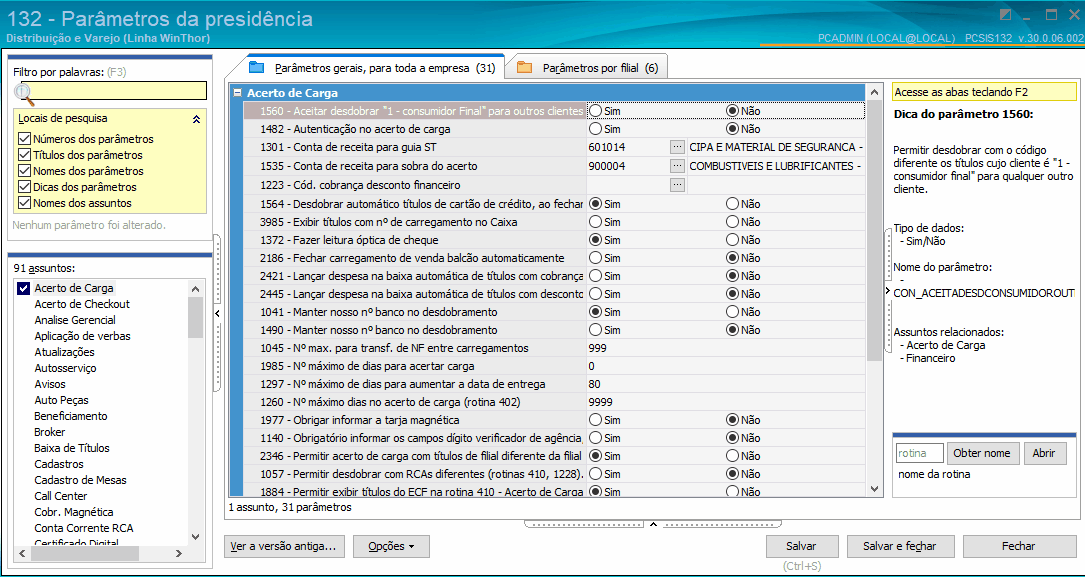Click left panel collapse arrow splitter
This screenshot has width=1085, height=577.
[x=217, y=314]
